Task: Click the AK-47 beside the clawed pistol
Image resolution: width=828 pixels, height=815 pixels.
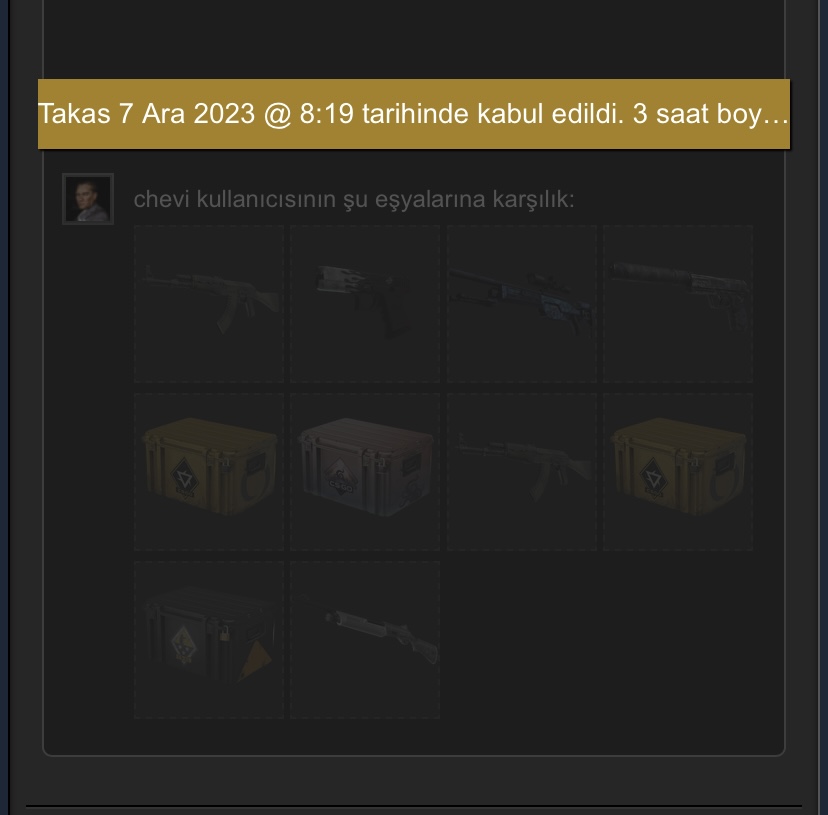Action: click(209, 304)
